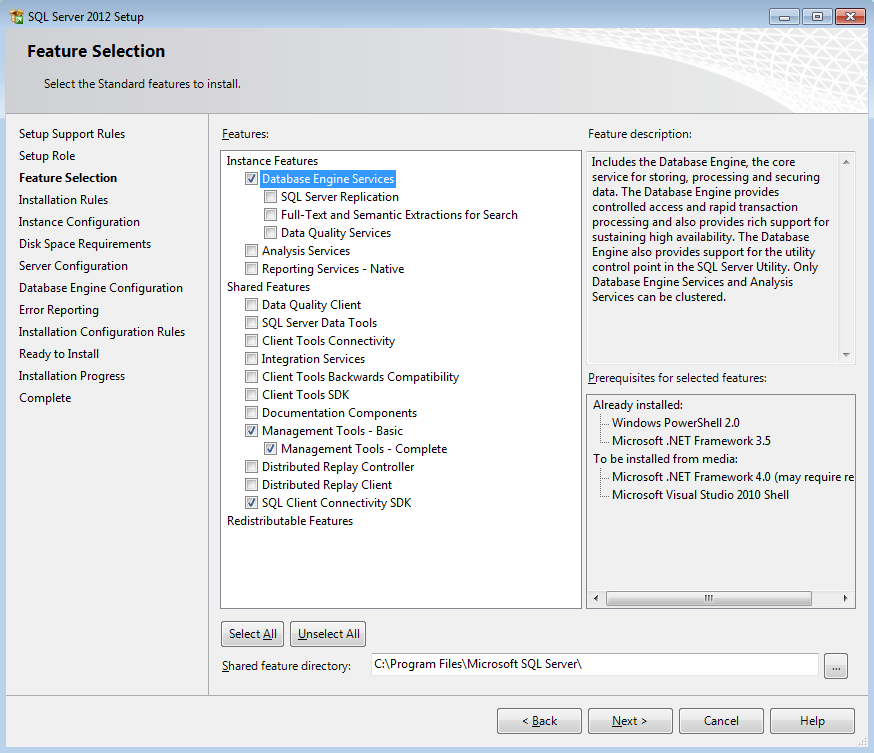Screen dimensions: 874x753
Task: Click Setup Support Rules step
Action: [72, 134]
